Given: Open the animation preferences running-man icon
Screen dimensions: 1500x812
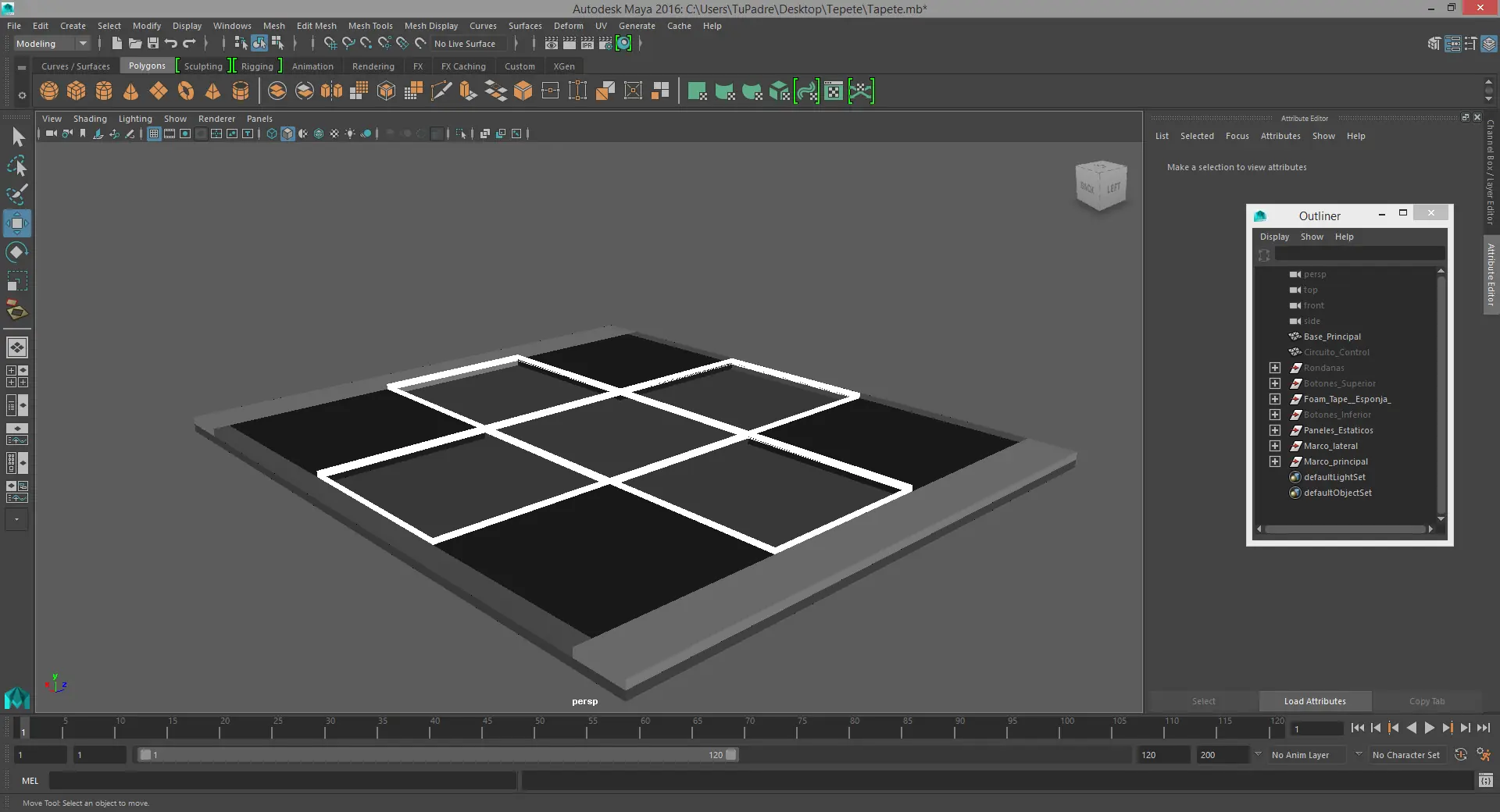Looking at the screenshot, I should point(1484,755).
